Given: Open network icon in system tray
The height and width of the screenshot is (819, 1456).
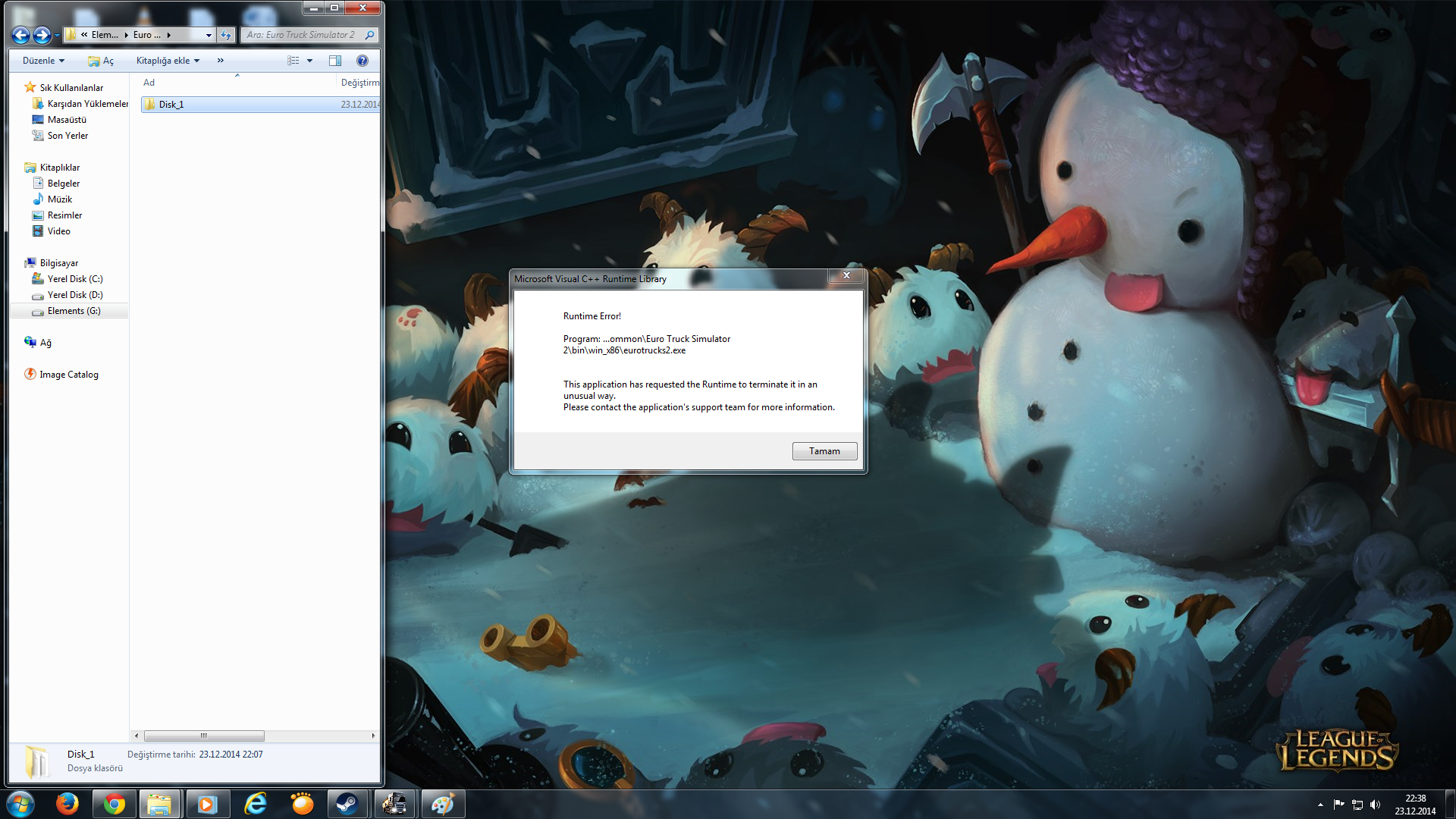Looking at the screenshot, I should [1357, 805].
